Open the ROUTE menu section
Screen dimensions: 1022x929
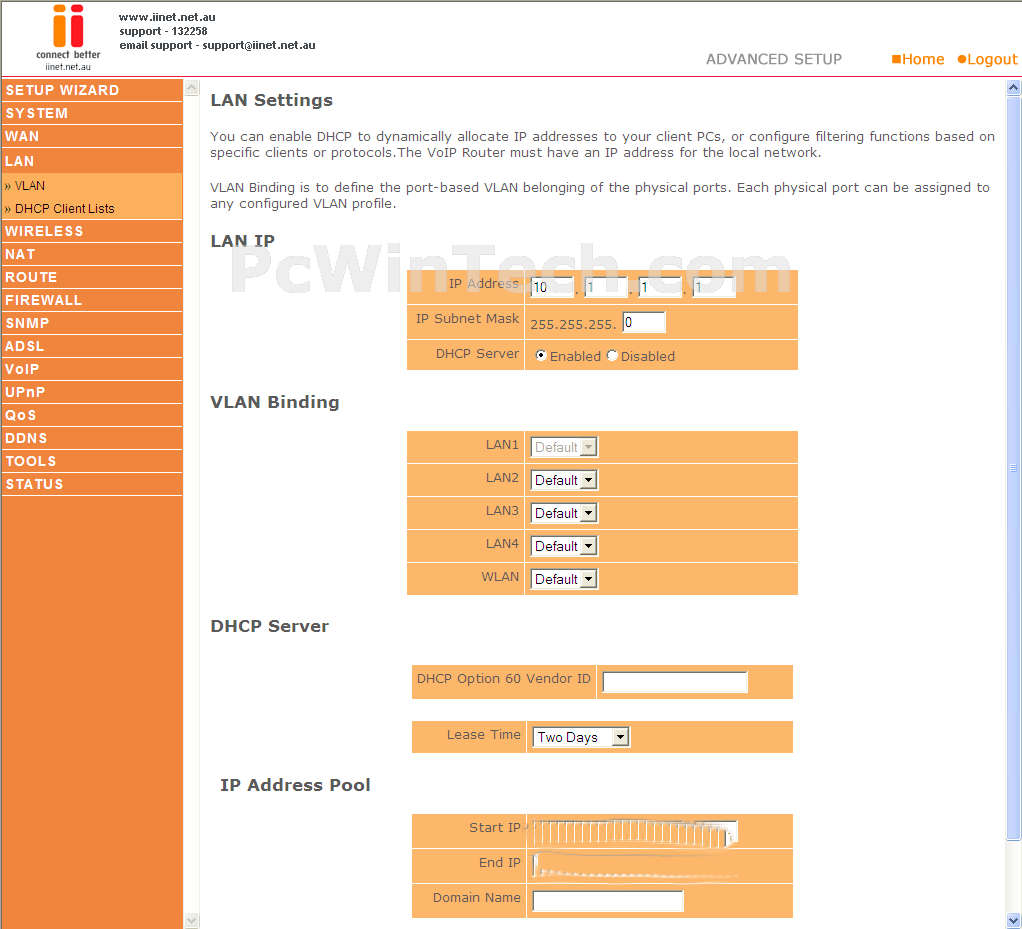(92, 277)
